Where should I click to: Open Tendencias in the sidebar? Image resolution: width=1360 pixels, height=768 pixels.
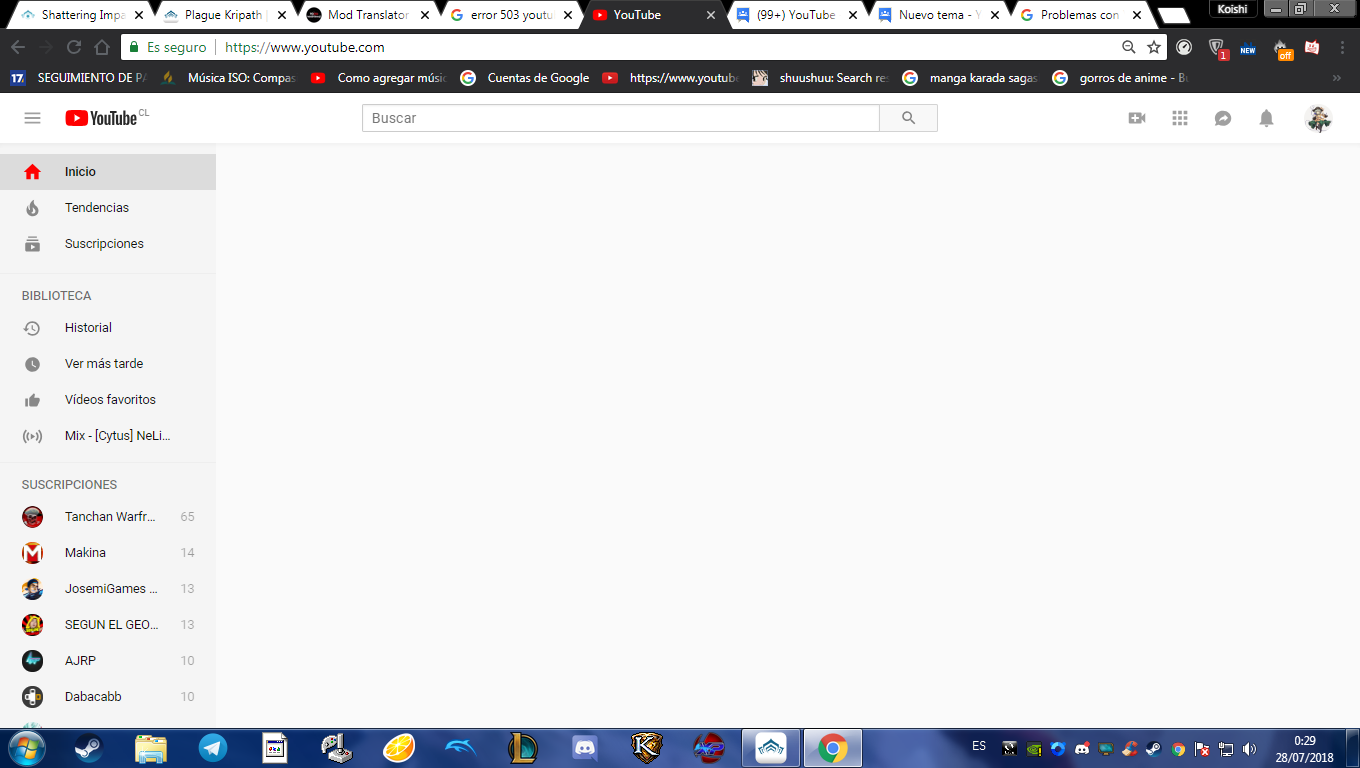[x=108, y=208]
